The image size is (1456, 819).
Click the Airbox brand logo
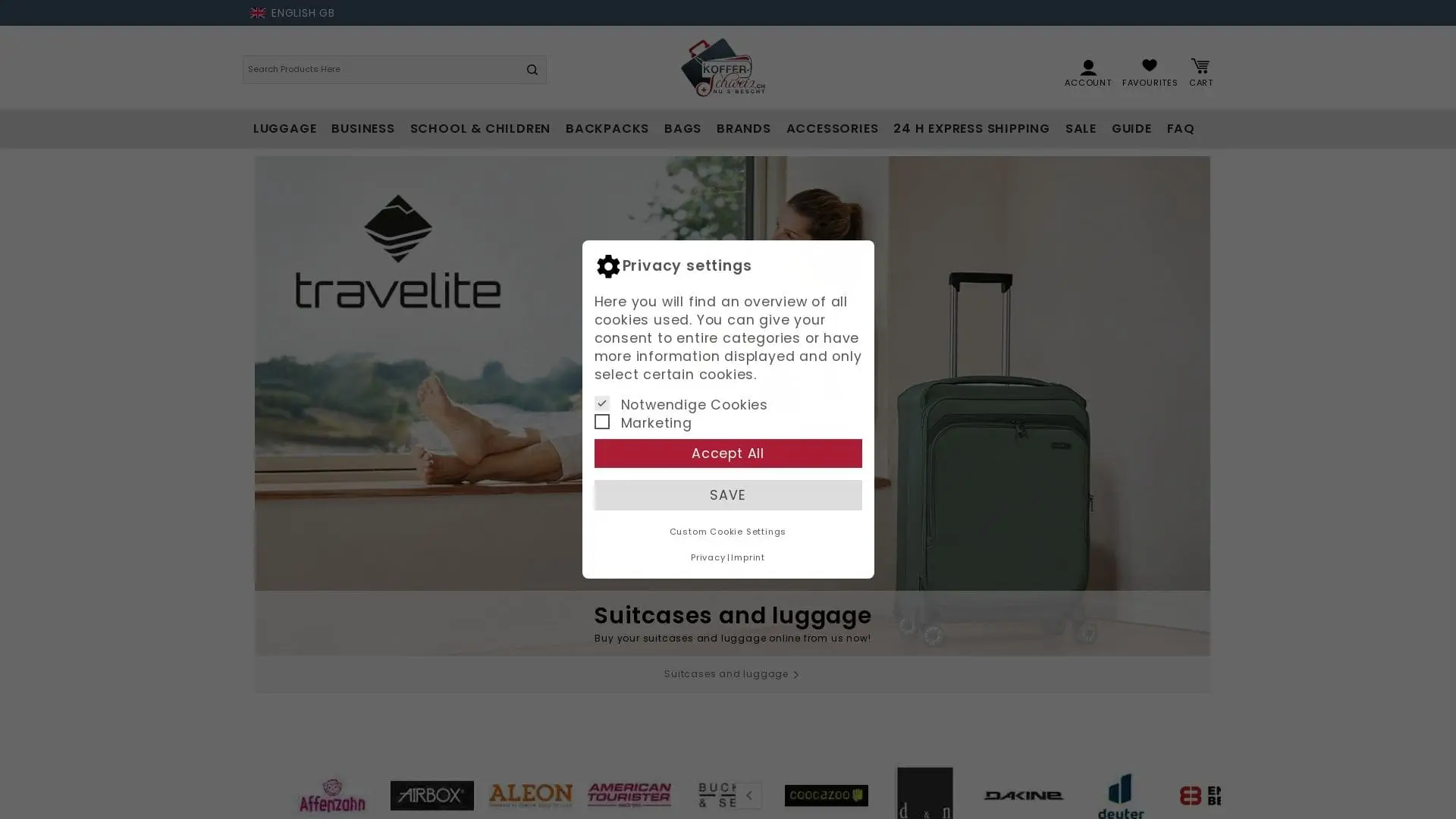pos(431,795)
